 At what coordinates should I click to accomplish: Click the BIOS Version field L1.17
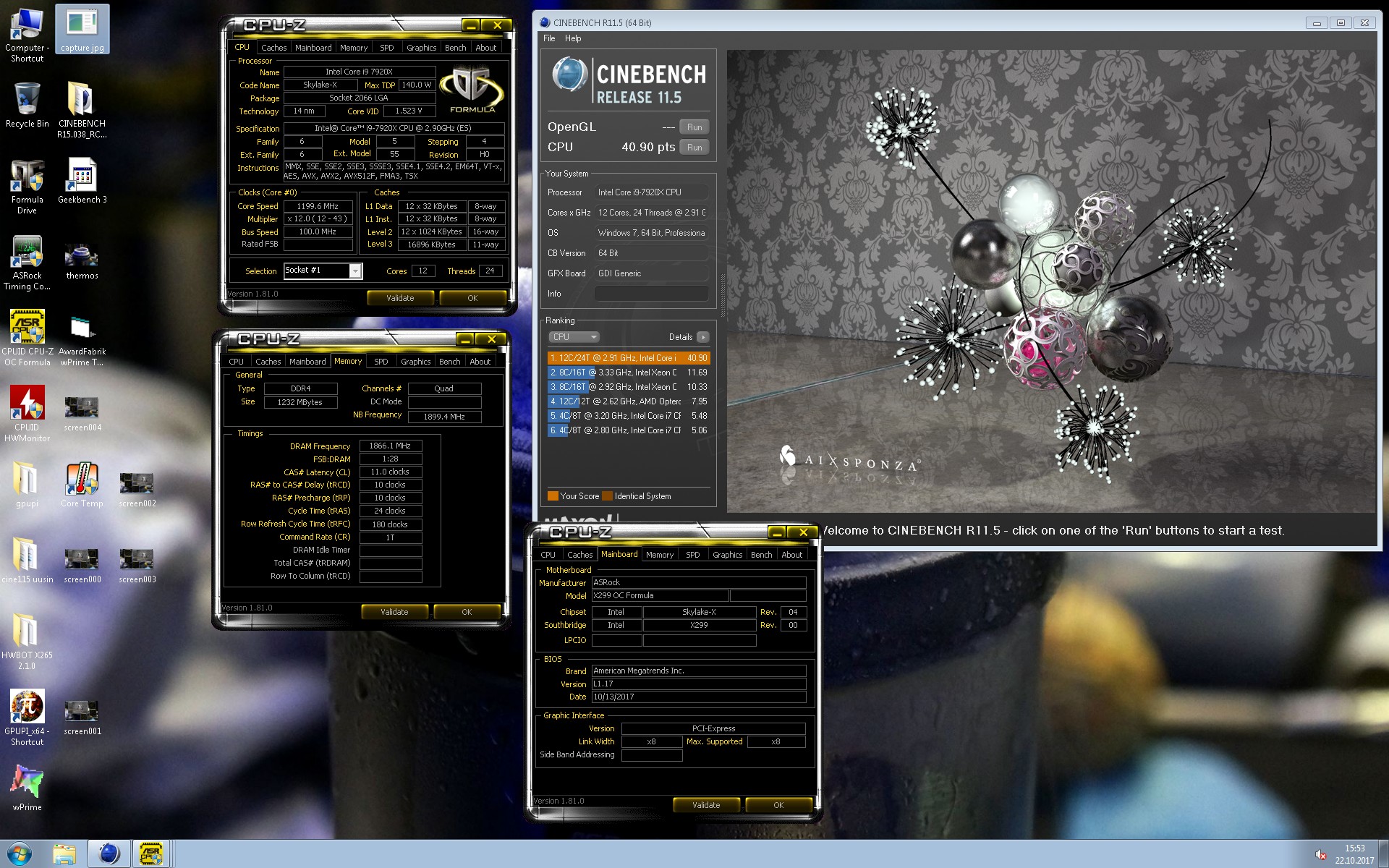coord(699,684)
